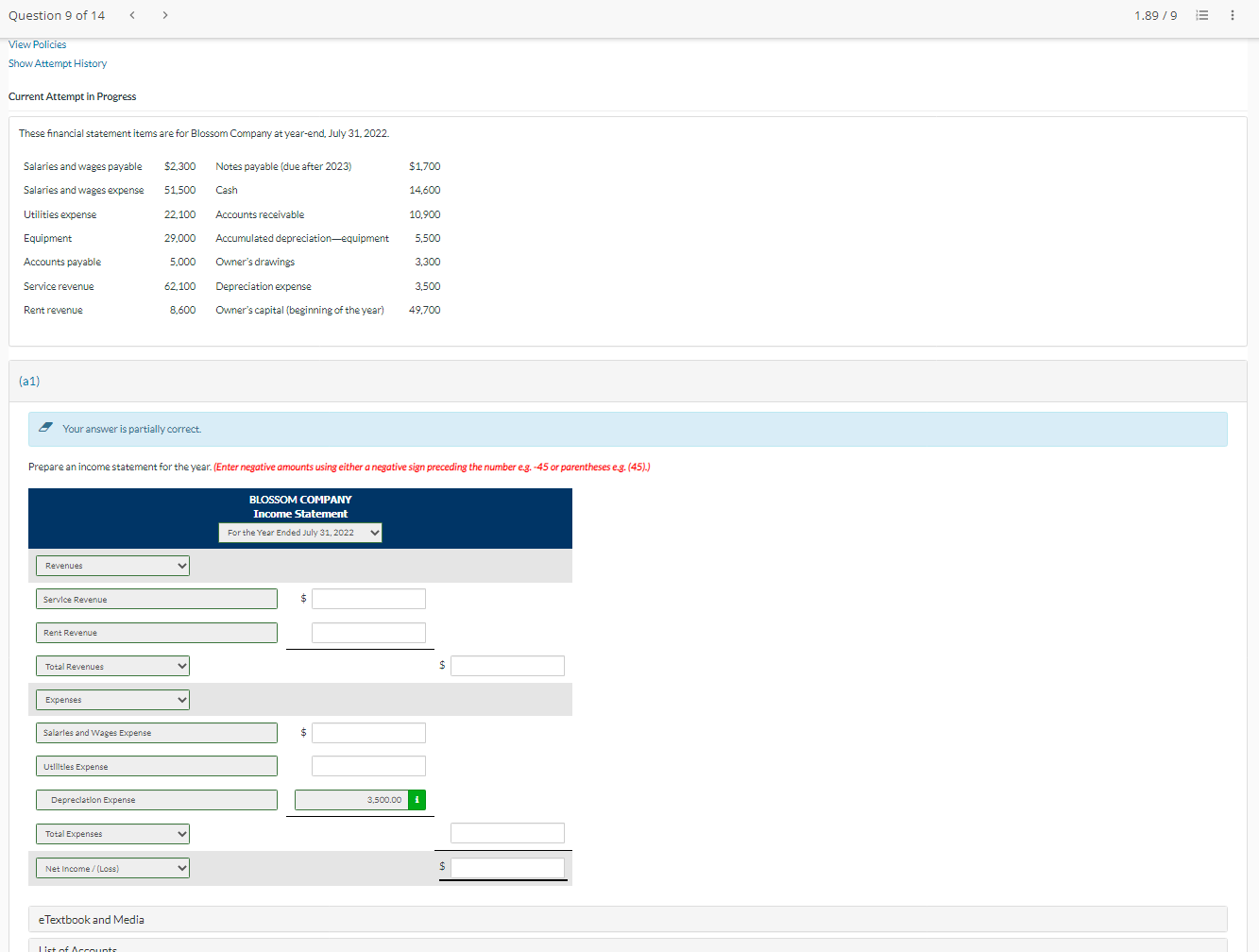Go to previous question arrow

pyautogui.click(x=131, y=15)
